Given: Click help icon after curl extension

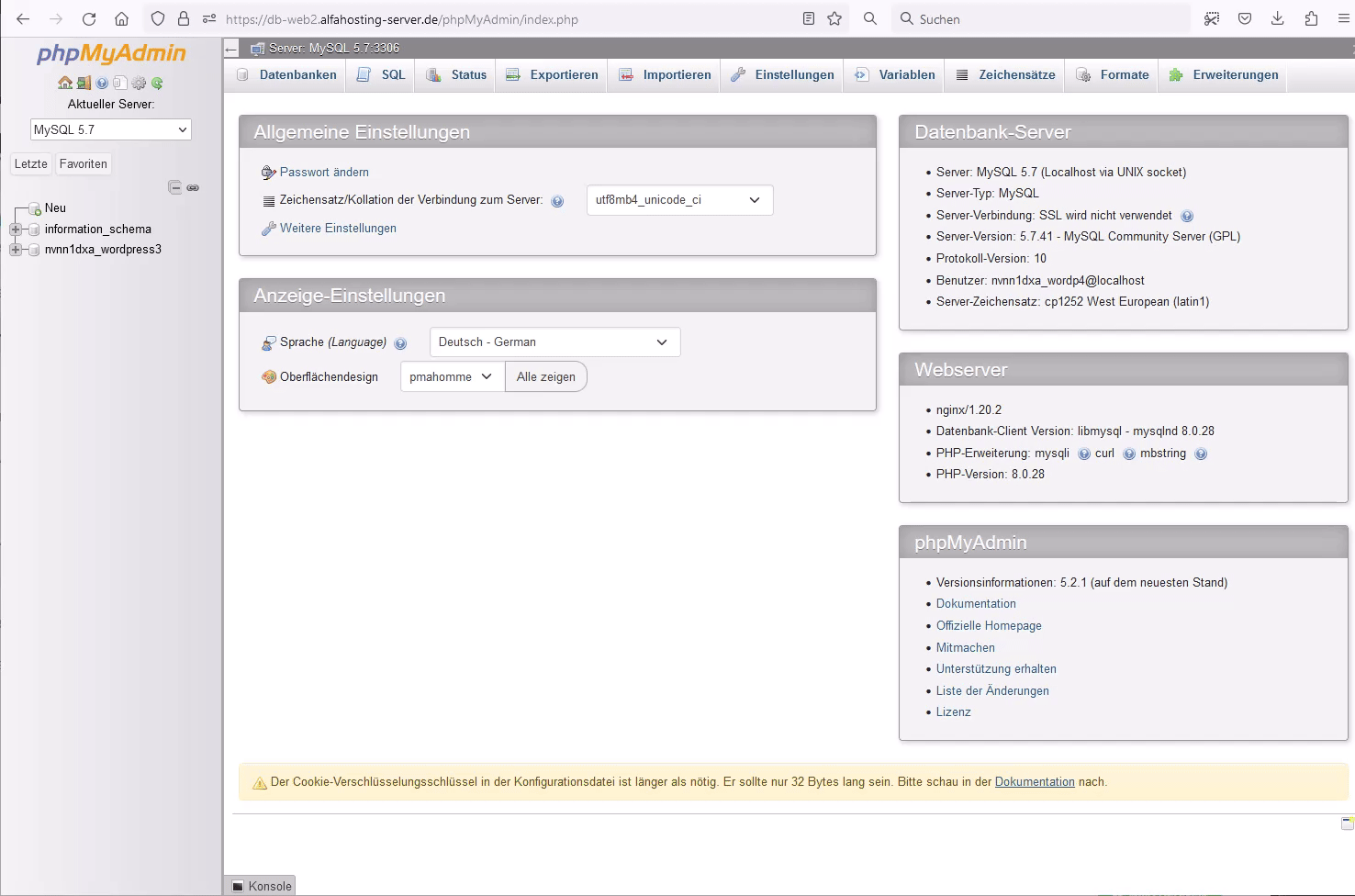Looking at the screenshot, I should [x=1129, y=454].
